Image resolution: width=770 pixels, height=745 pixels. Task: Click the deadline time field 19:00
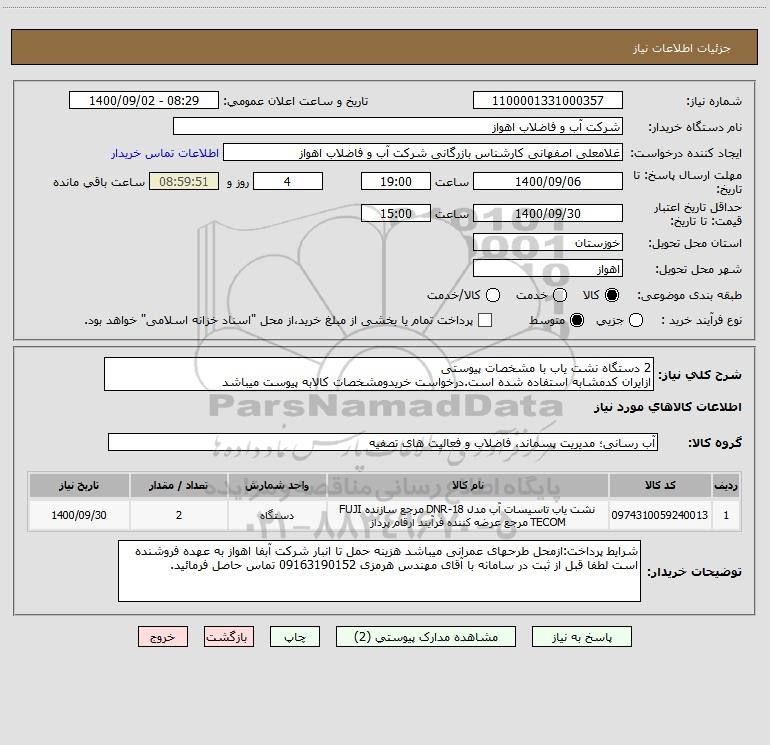[x=396, y=181]
